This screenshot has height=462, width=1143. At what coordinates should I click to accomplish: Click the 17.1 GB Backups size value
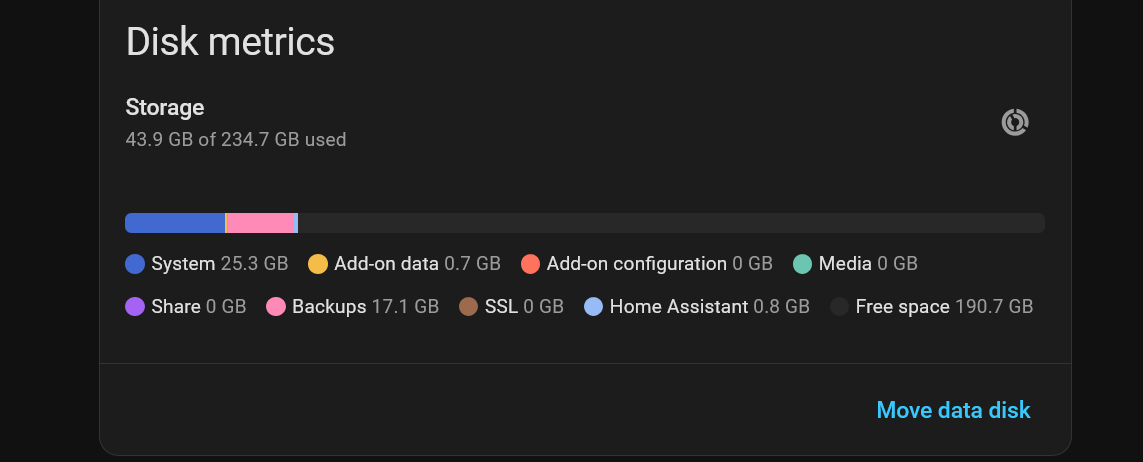[x=405, y=306]
